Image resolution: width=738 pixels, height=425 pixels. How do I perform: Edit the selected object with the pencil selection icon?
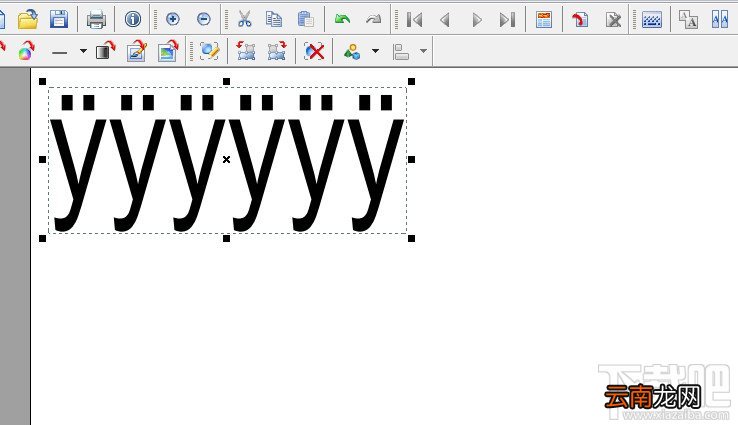point(209,51)
